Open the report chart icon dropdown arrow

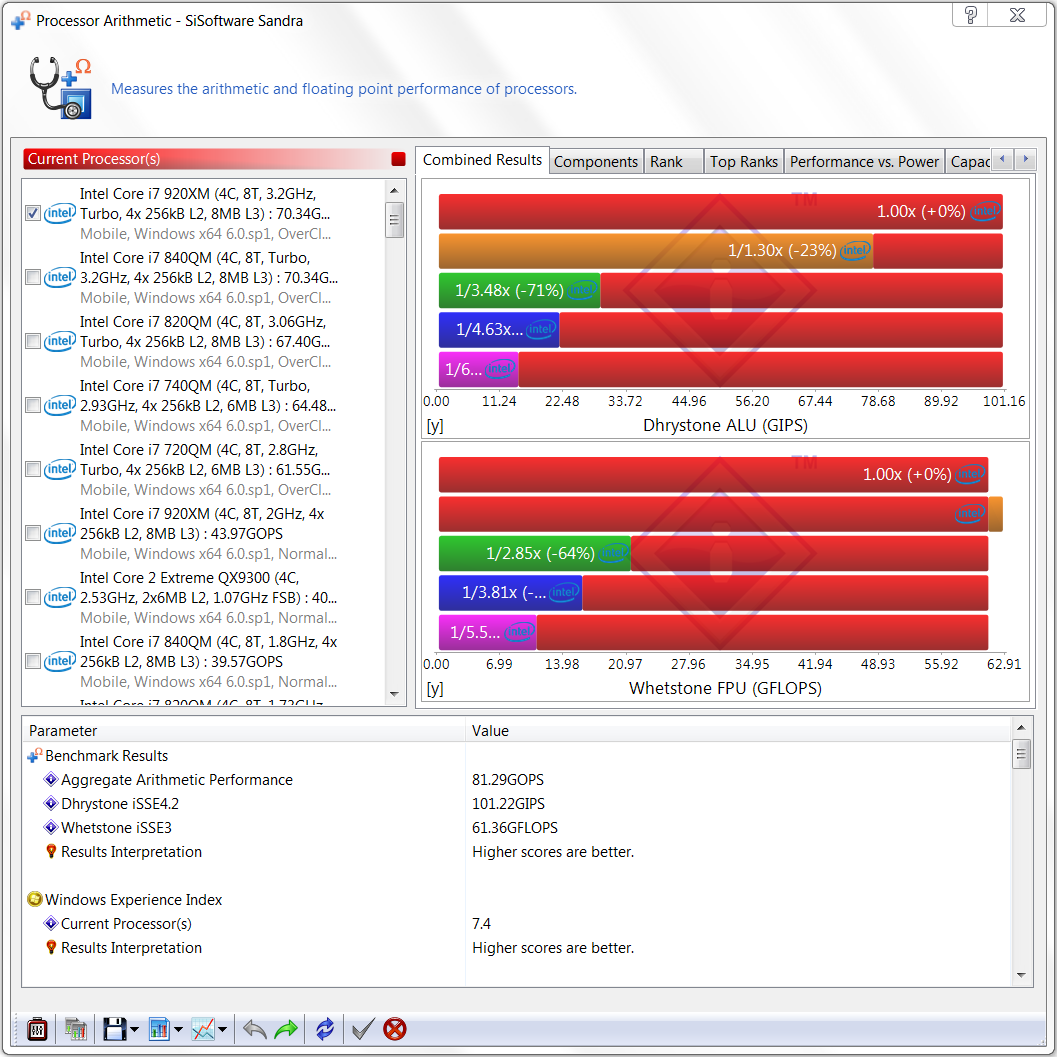(x=178, y=1029)
